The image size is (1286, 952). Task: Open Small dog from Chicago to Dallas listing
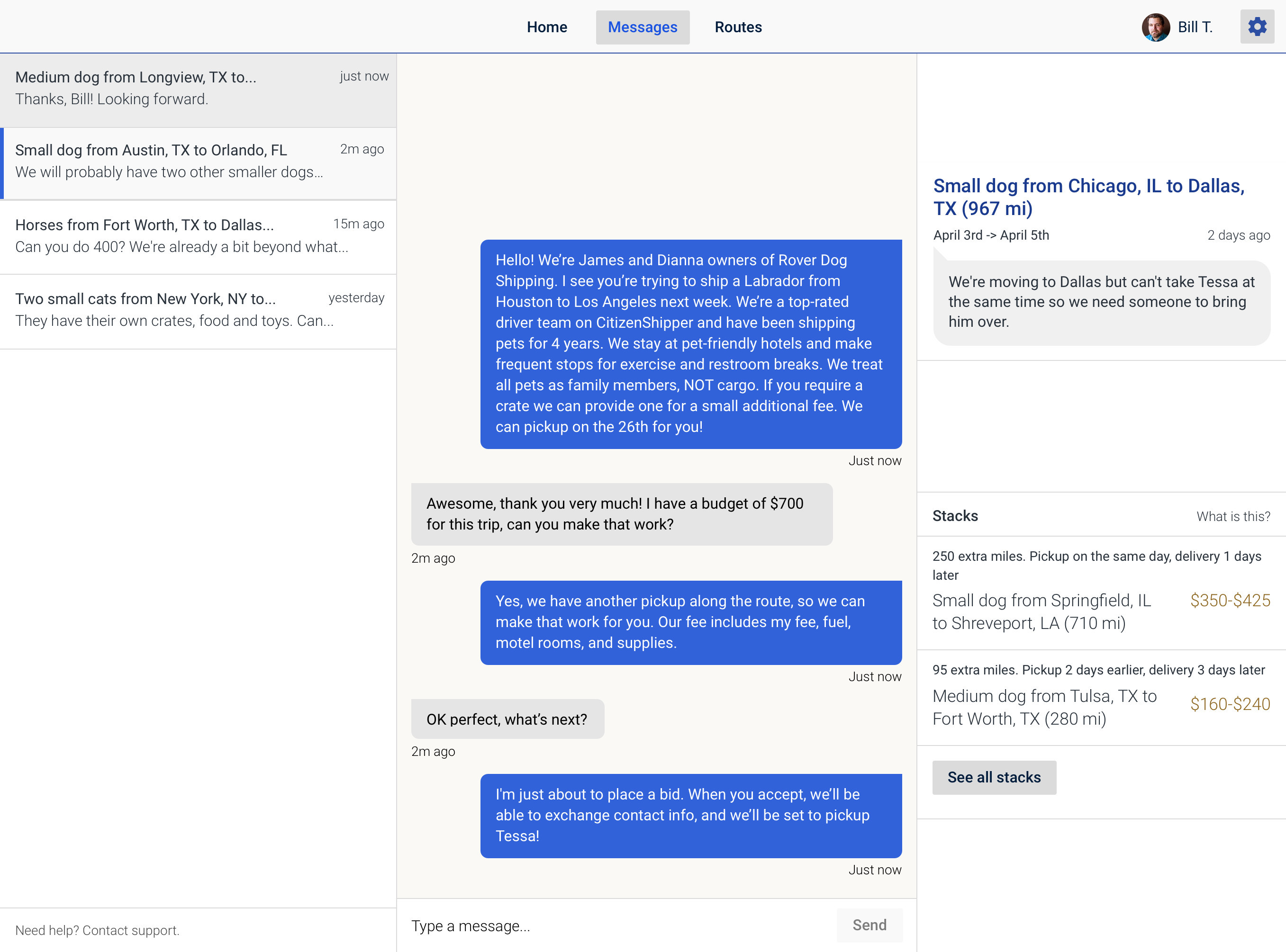coord(1088,197)
